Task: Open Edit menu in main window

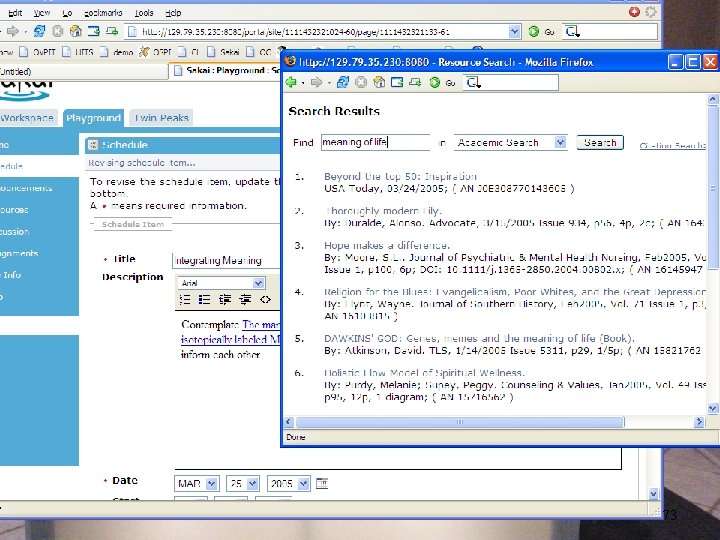Action: [x=15, y=13]
